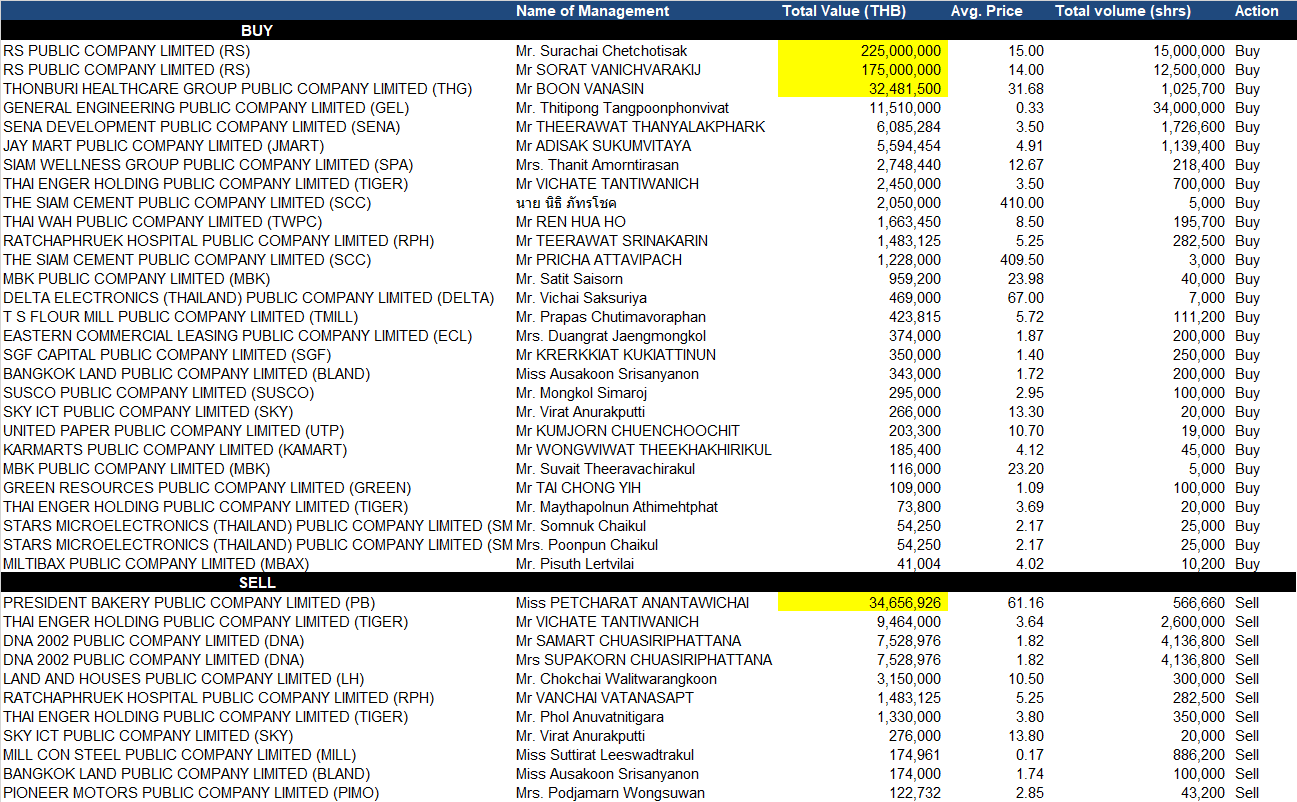Click Mrs SUPAKORN CHUASIRIPHATTANA cell

click(644, 660)
